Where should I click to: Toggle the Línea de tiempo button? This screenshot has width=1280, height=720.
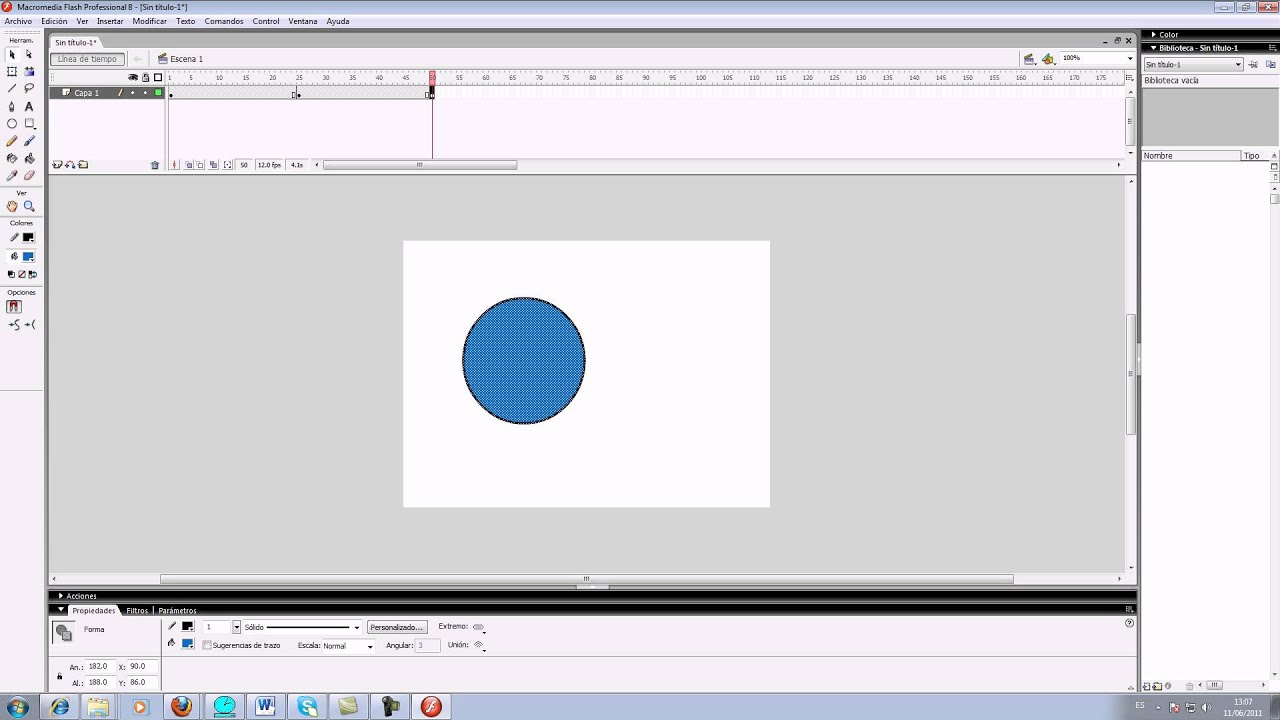click(x=88, y=59)
